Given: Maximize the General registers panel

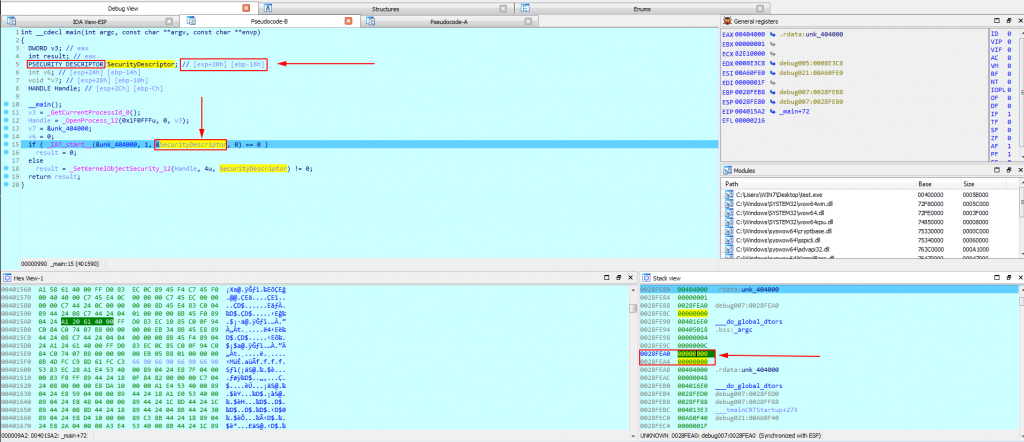Looking at the screenshot, I should 997,22.
